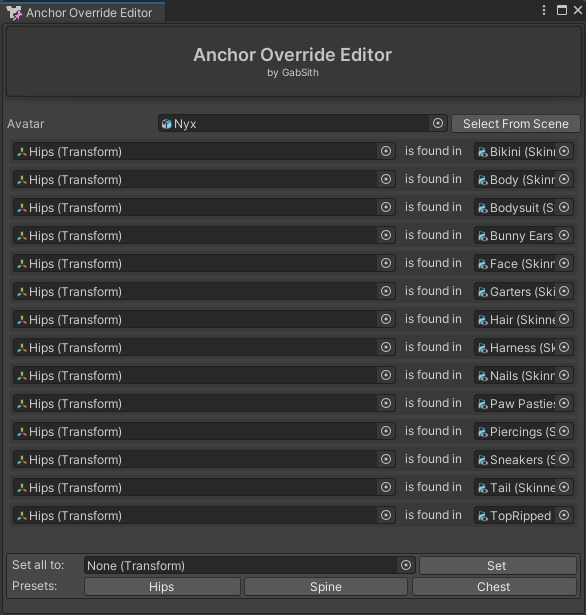Screen dimensions: 586x615
Task: Open transform picker in the Piercings row
Action: (386, 431)
